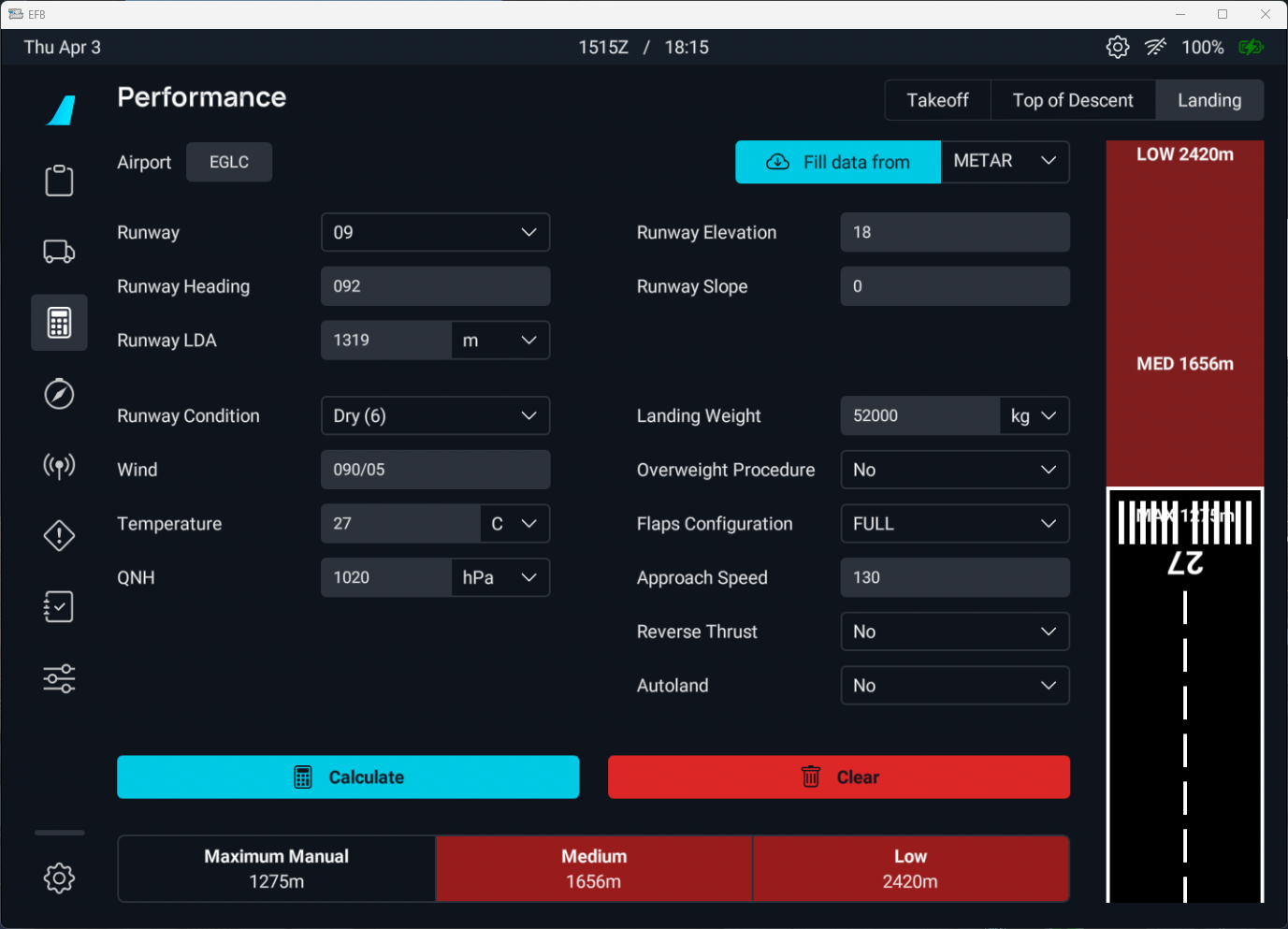Expand the Runway Condition dropdown

tap(435, 416)
